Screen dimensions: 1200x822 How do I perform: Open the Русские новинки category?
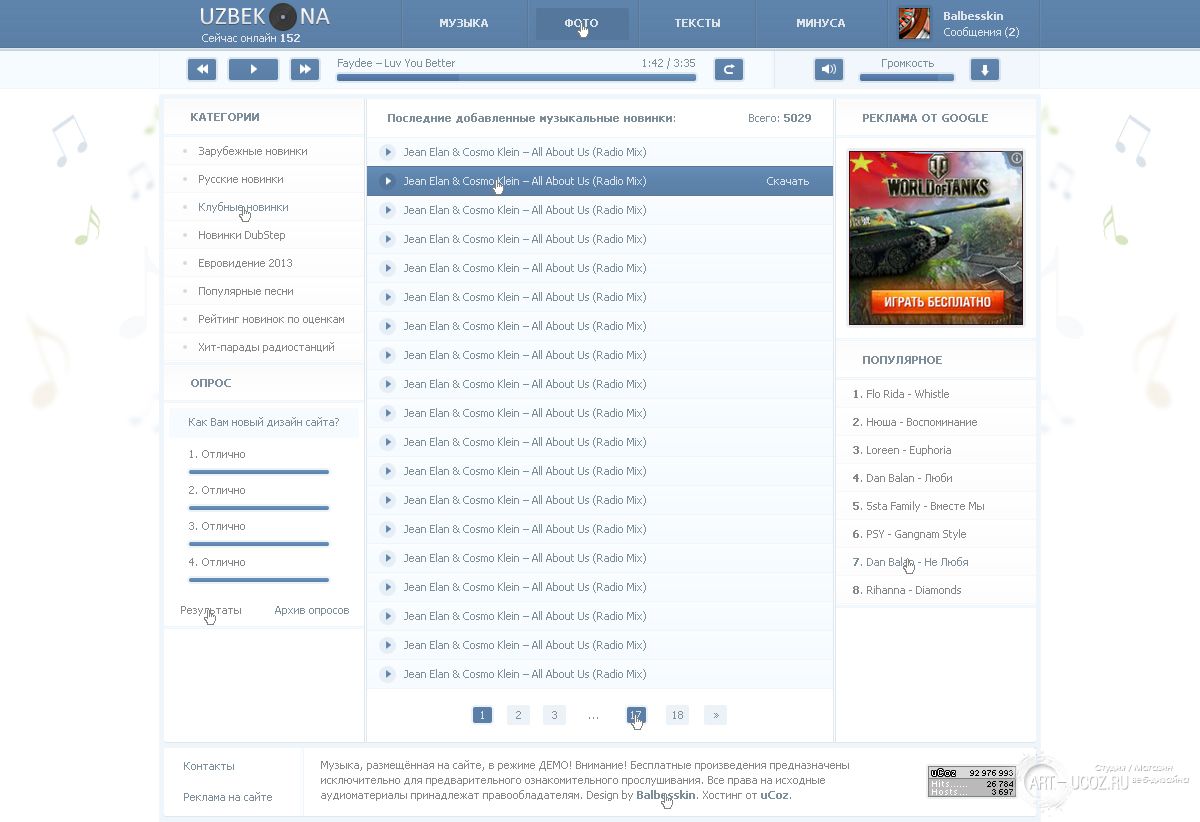click(241, 179)
